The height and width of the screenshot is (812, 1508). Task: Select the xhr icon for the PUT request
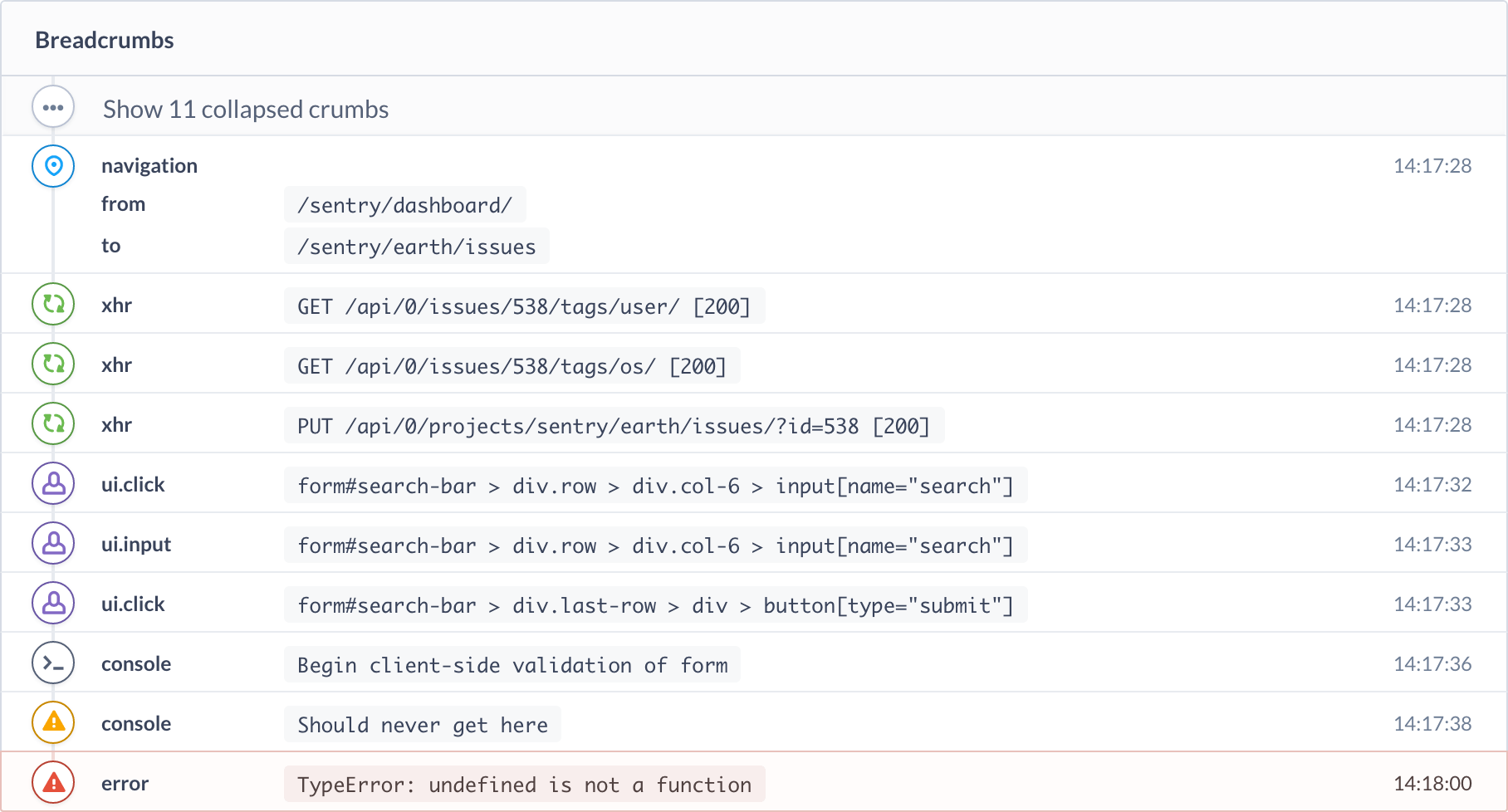52,423
